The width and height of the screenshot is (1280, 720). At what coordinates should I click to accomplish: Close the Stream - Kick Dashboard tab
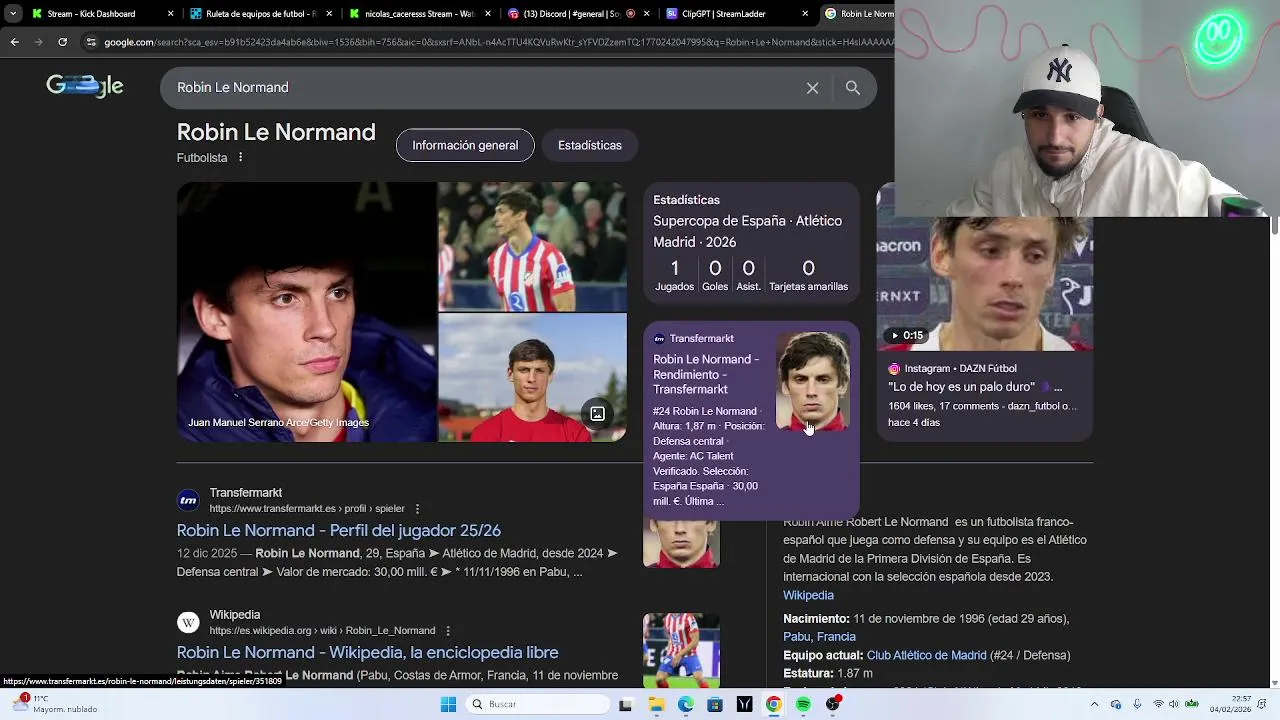point(170,14)
